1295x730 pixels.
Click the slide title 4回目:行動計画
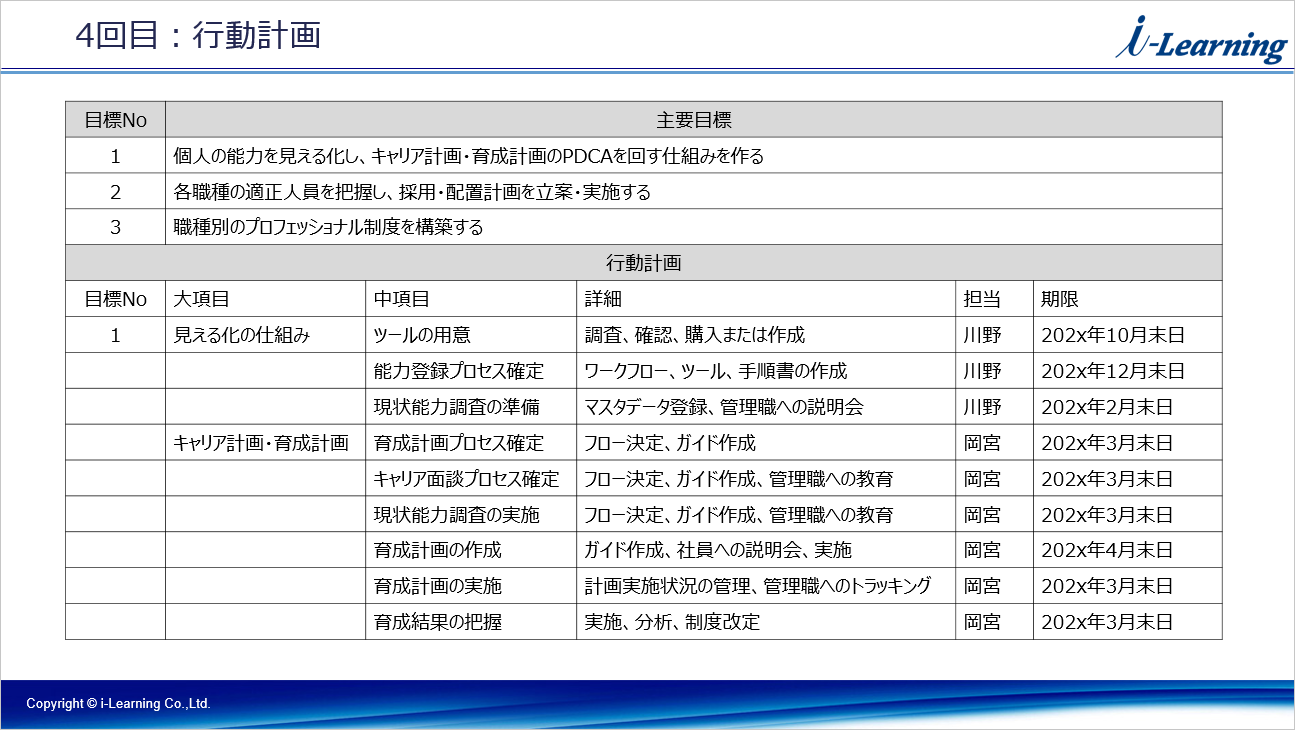[198, 35]
